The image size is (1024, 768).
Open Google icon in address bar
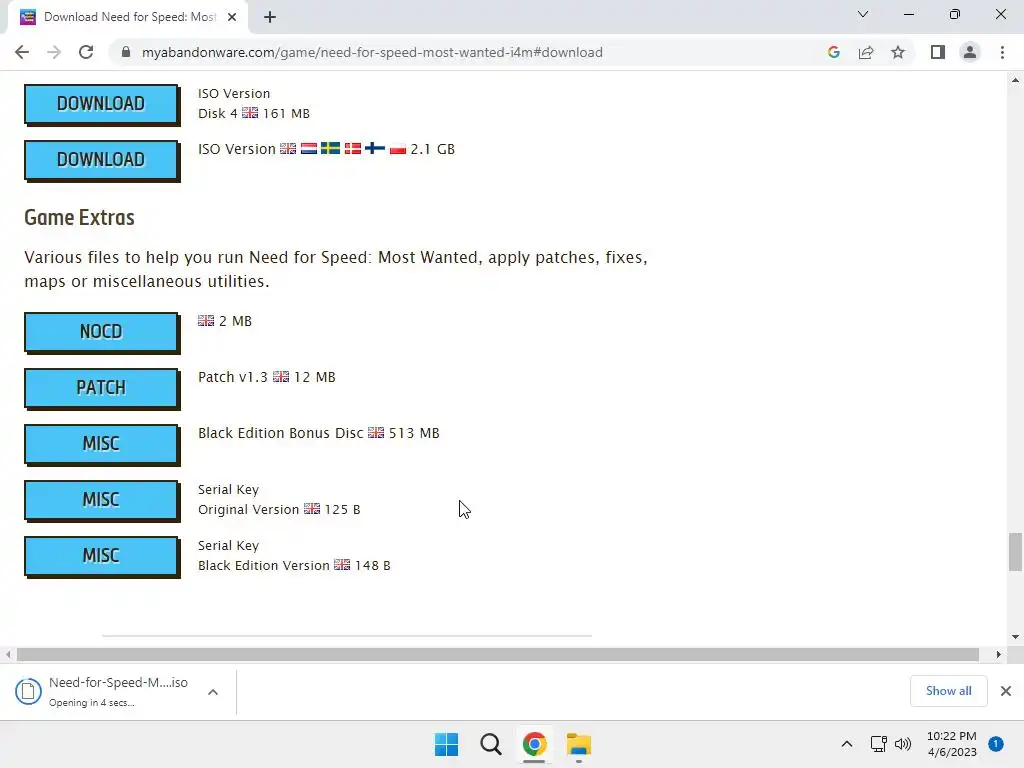click(x=833, y=52)
